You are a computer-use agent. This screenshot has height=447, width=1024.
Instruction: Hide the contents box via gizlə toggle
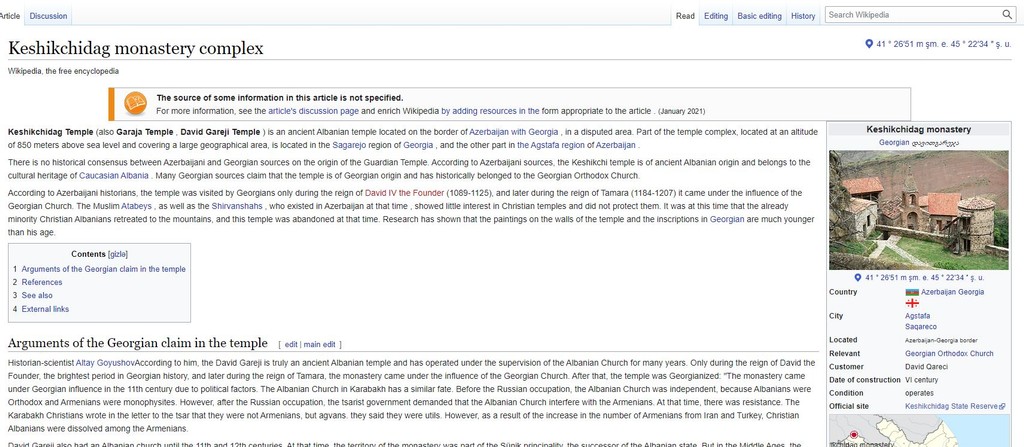pos(118,254)
